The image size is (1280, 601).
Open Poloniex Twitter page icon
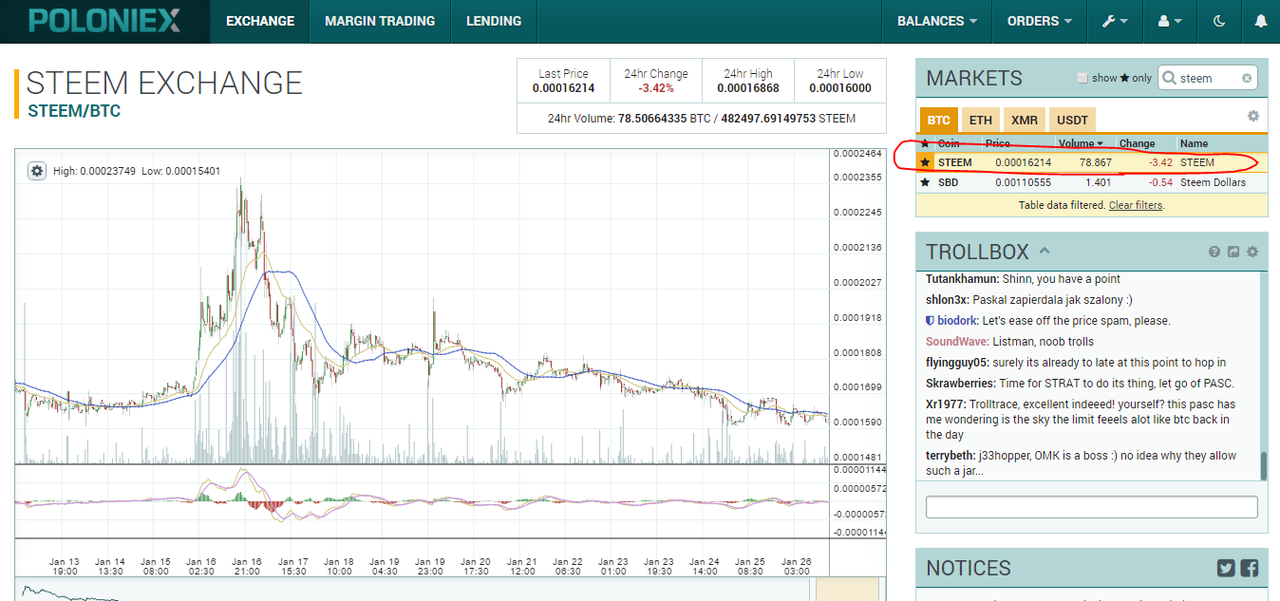1226,568
